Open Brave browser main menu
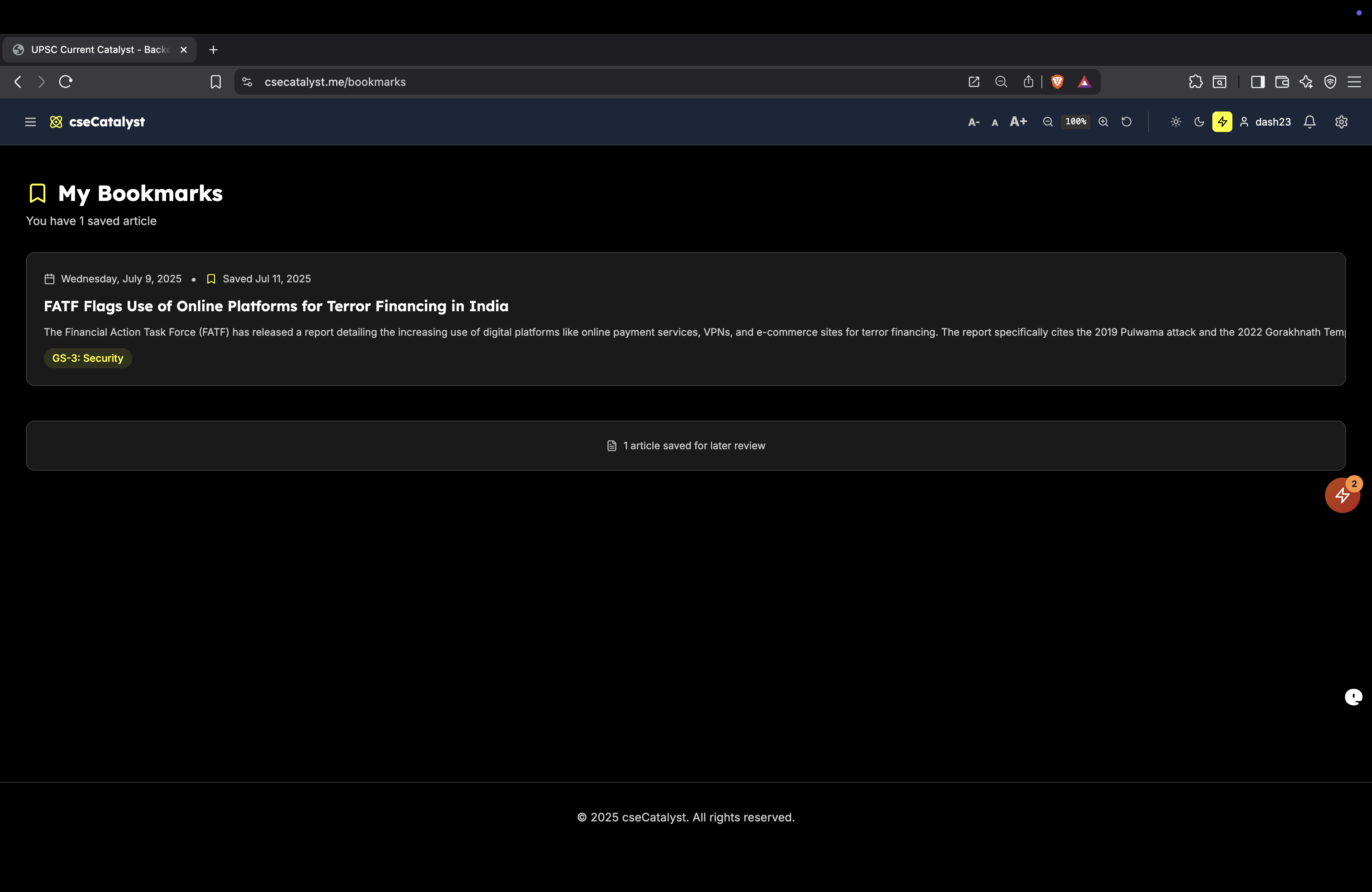 pos(1354,82)
